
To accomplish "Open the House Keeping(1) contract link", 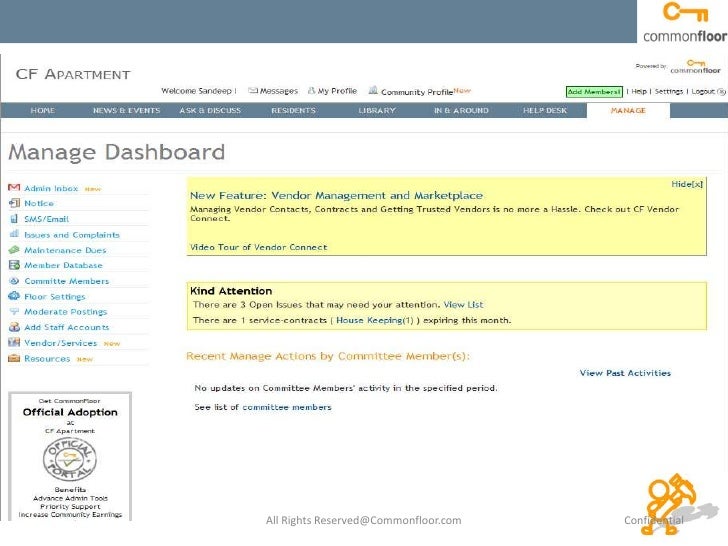I will click(x=375, y=320).
